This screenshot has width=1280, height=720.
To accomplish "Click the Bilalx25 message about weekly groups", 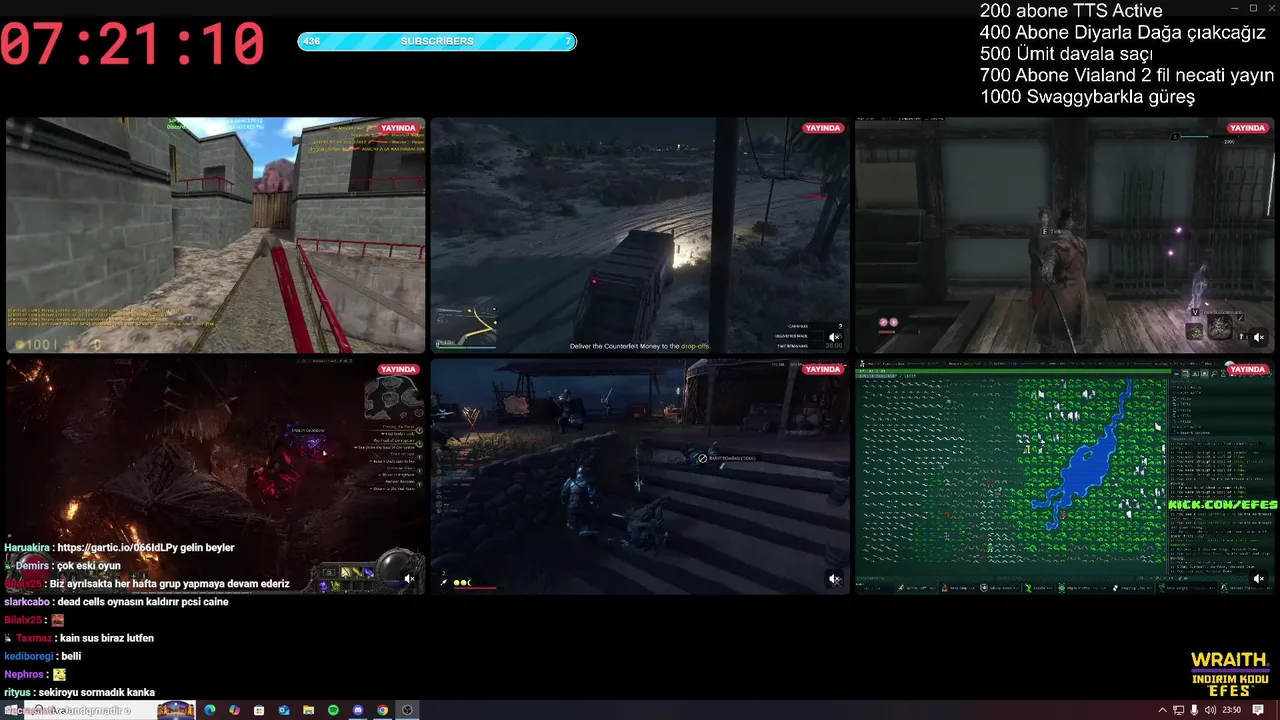I will coord(169,584).
